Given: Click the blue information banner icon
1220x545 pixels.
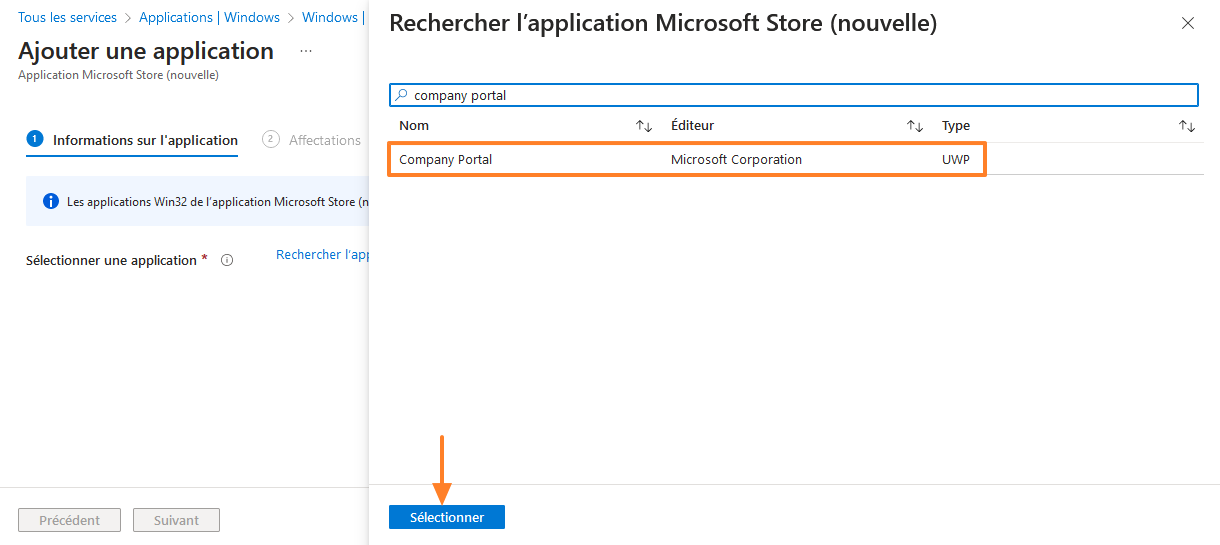Looking at the screenshot, I should 51,202.
